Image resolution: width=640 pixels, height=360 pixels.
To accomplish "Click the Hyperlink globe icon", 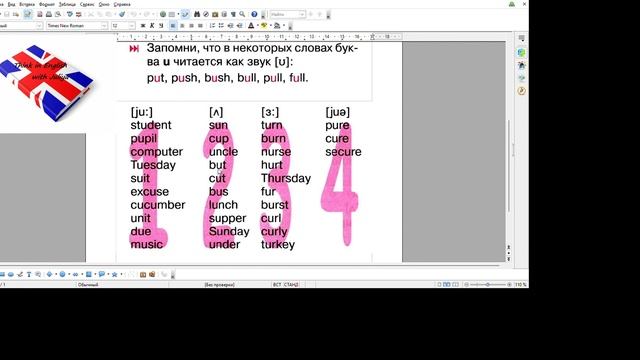I will coord(163,14).
